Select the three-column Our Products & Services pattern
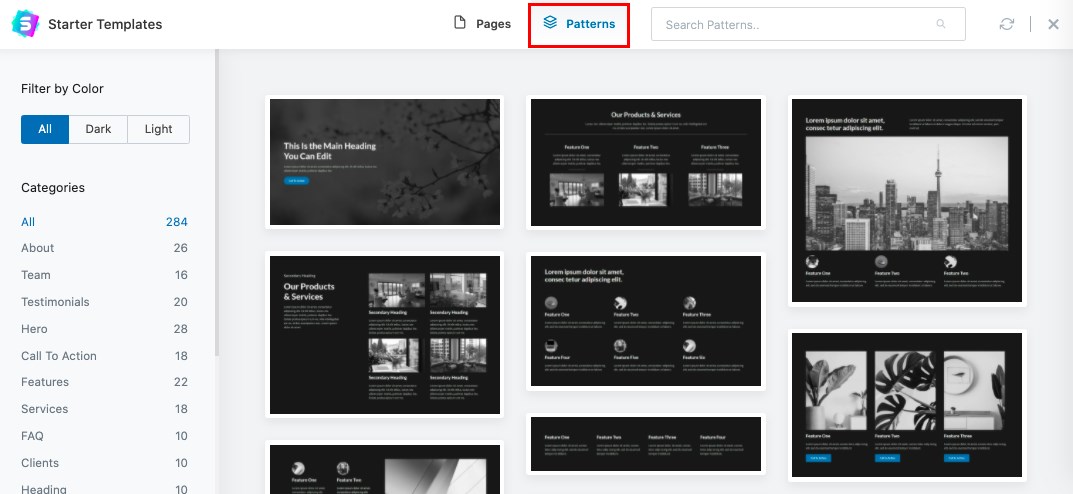 (645, 162)
